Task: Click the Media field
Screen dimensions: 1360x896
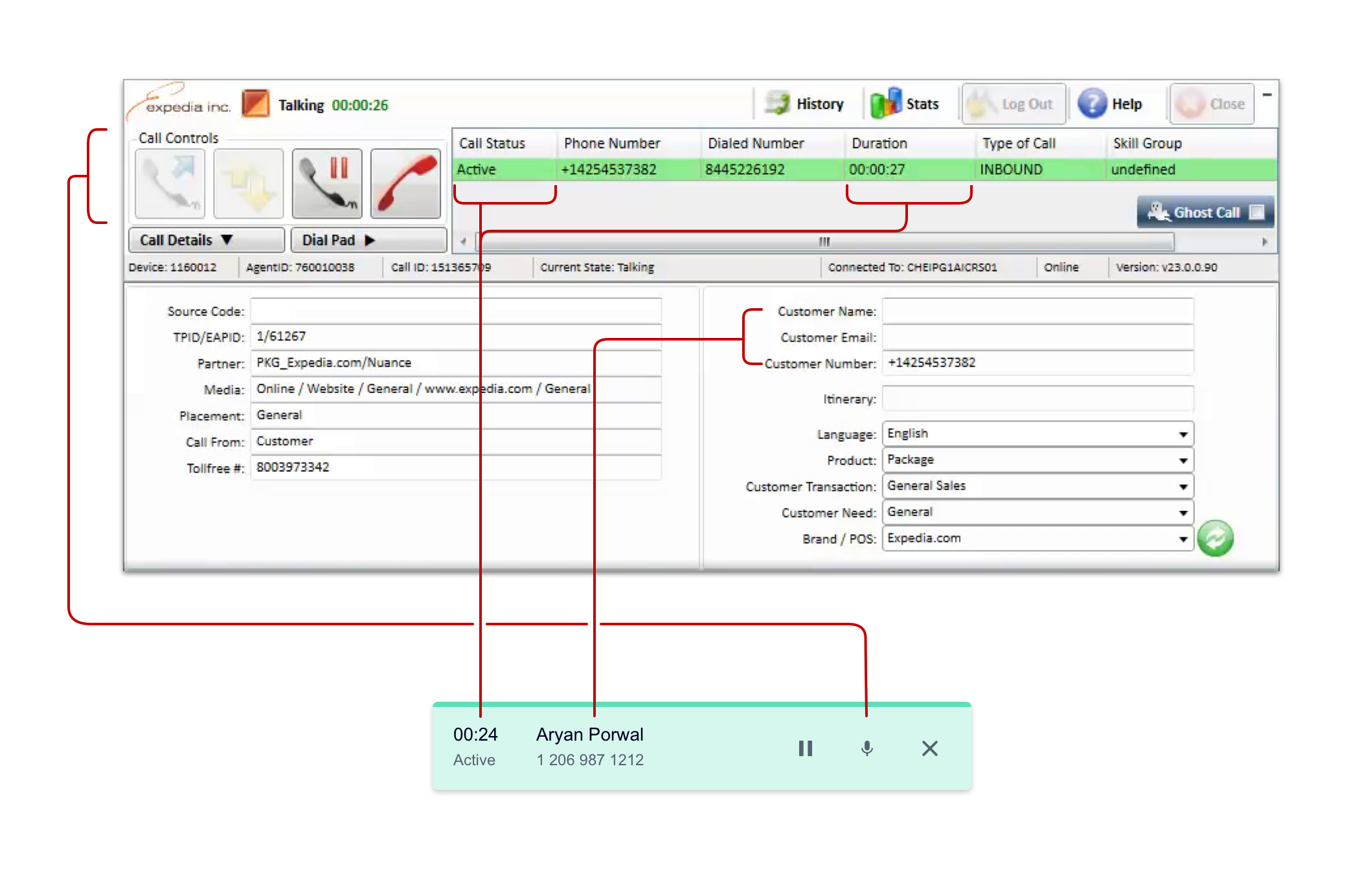Action: click(456, 389)
